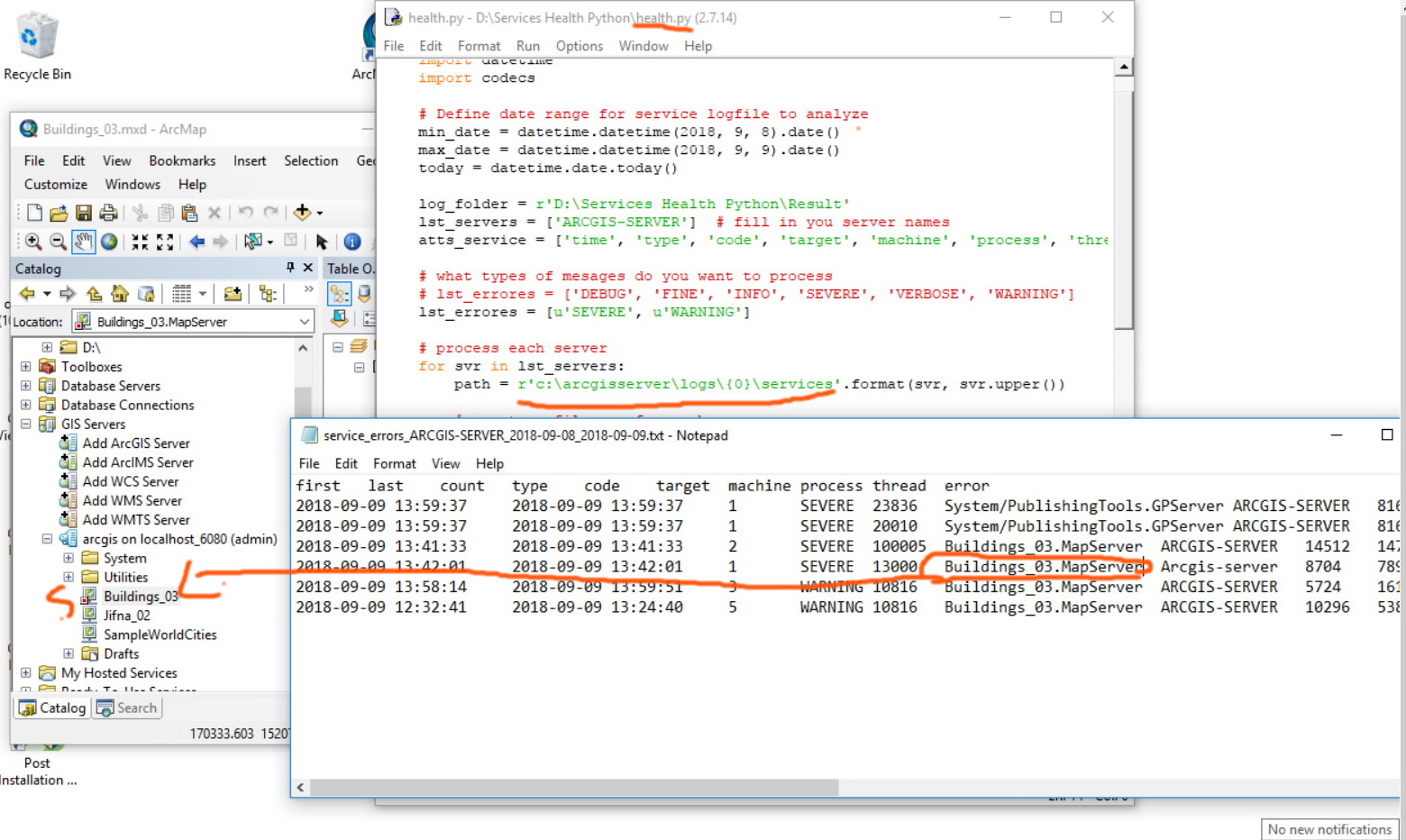Viewport: 1406px width, 840px height.
Task: Select the Identify info tool
Action: click(352, 242)
